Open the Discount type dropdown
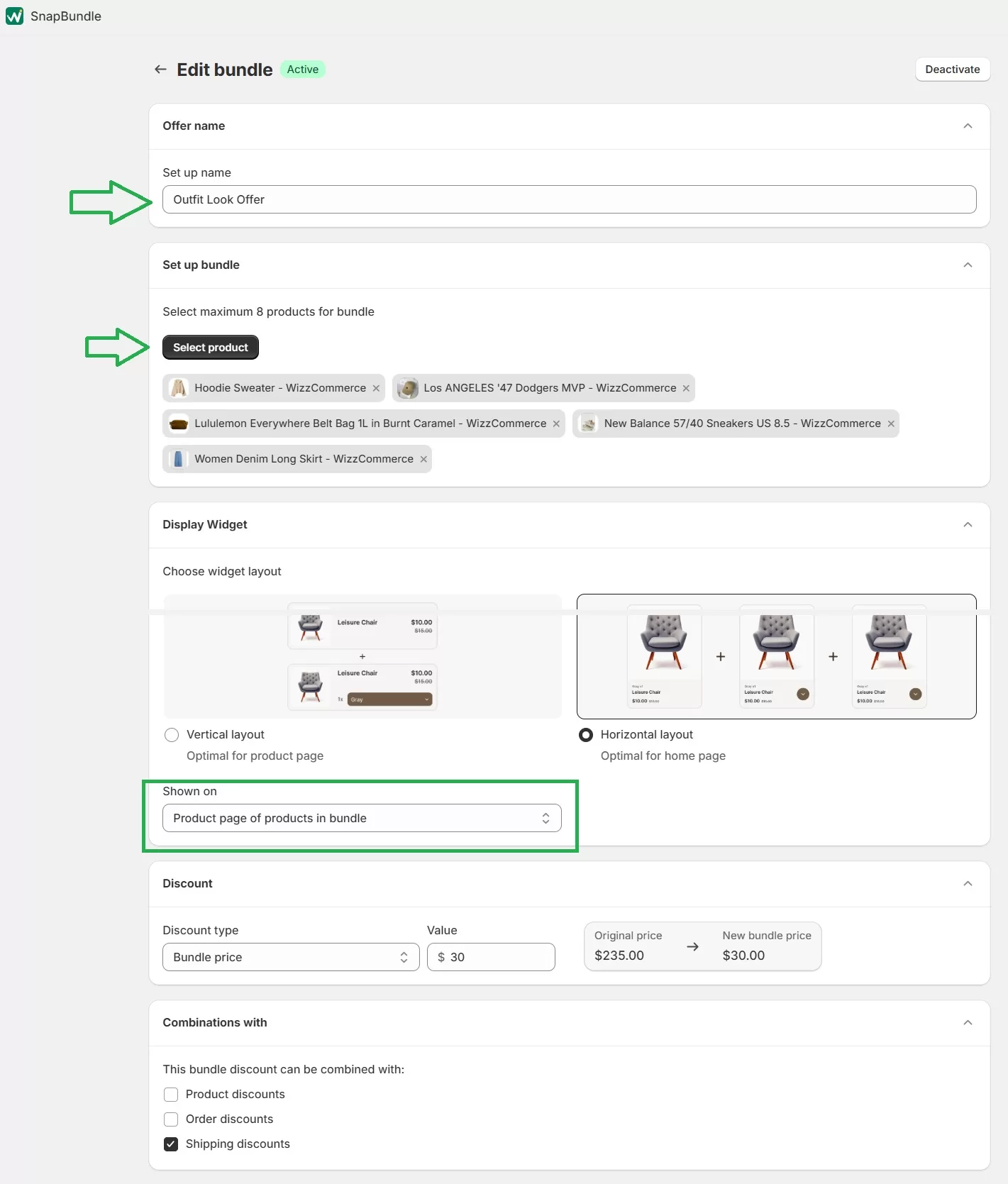This screenshot has width=1008, height=1184. (x=291, y=957)
